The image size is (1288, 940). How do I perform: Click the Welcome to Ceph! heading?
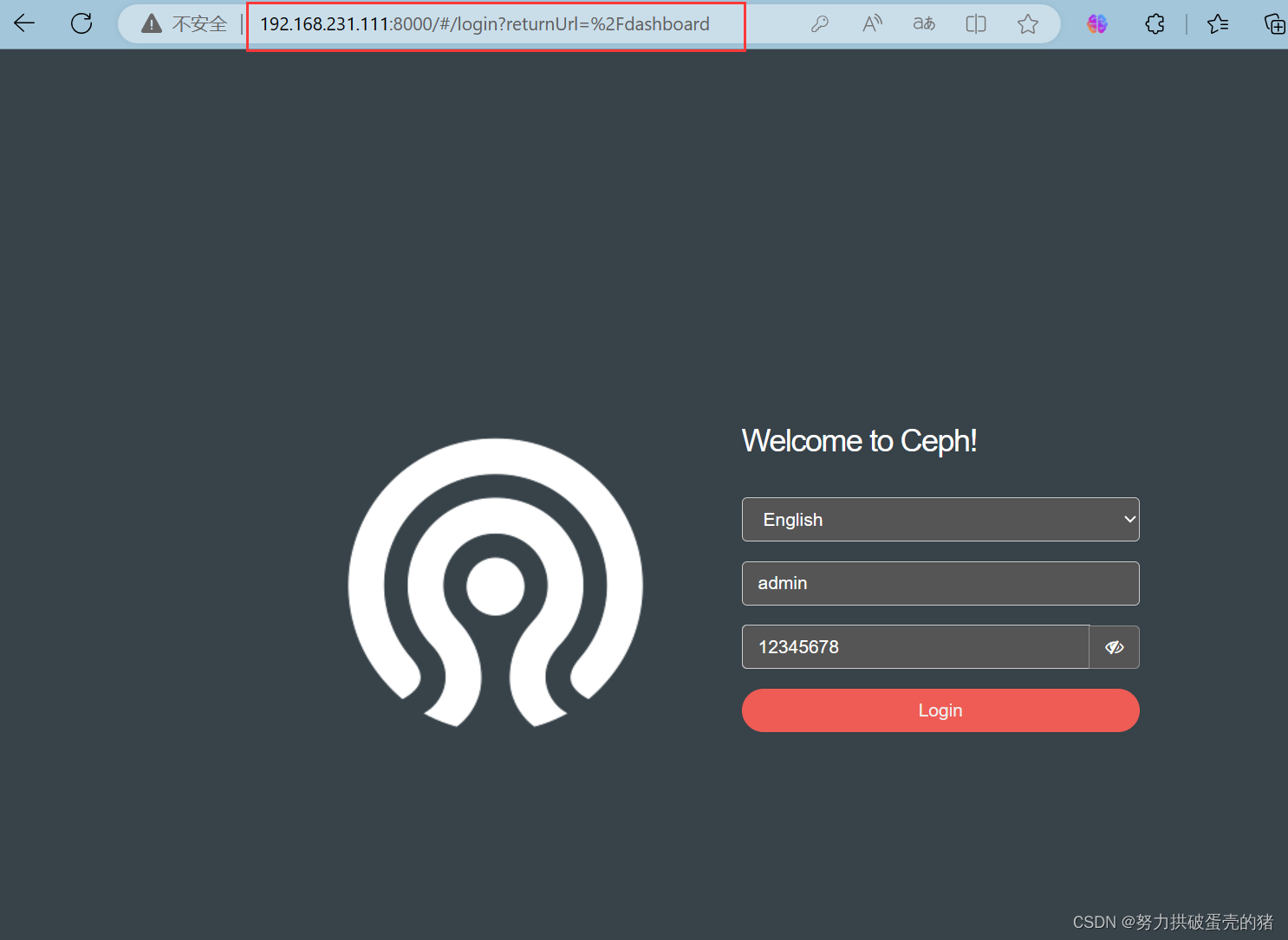point(860,441)
